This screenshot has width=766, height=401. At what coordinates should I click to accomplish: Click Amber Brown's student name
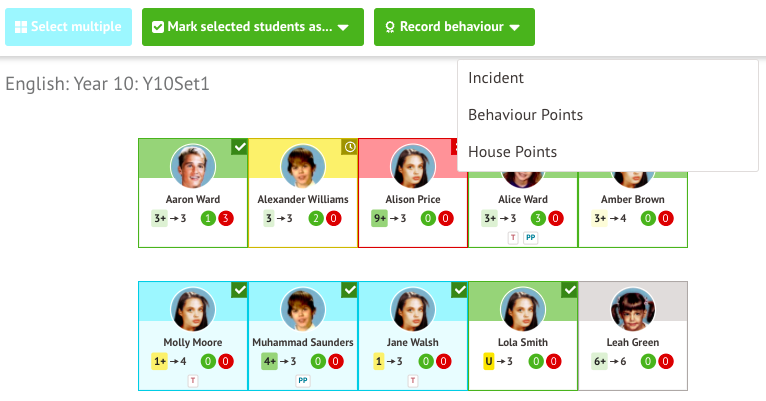tap(633, 199)
